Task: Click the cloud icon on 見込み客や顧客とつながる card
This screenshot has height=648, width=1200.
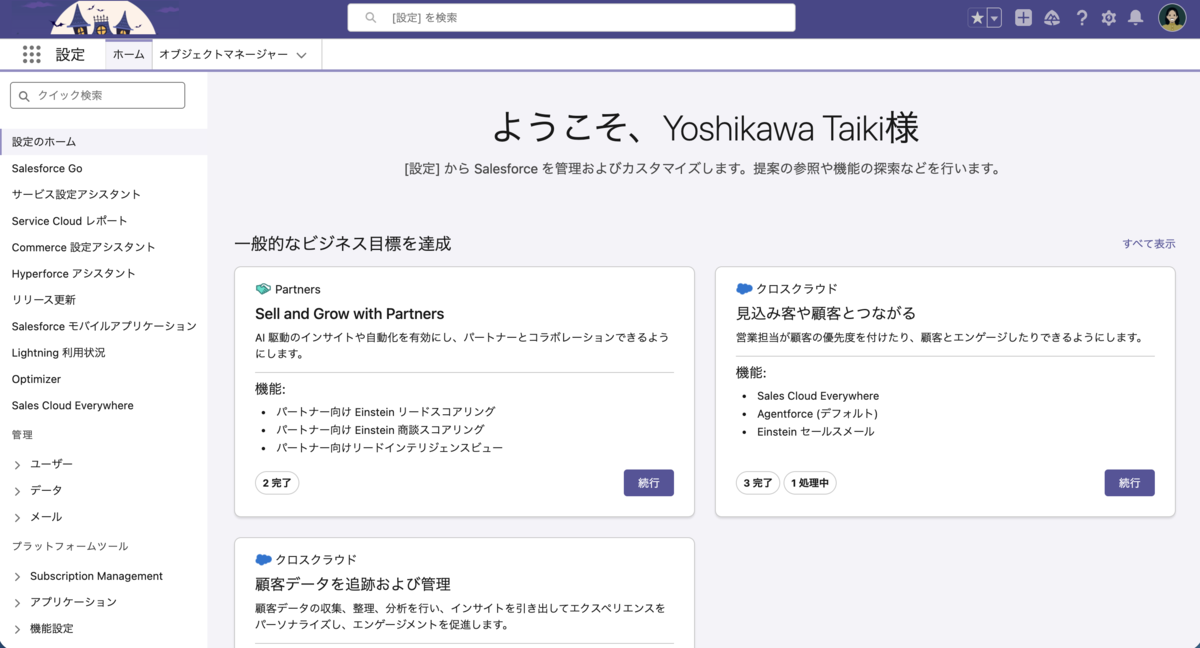Action: point(744,289)
